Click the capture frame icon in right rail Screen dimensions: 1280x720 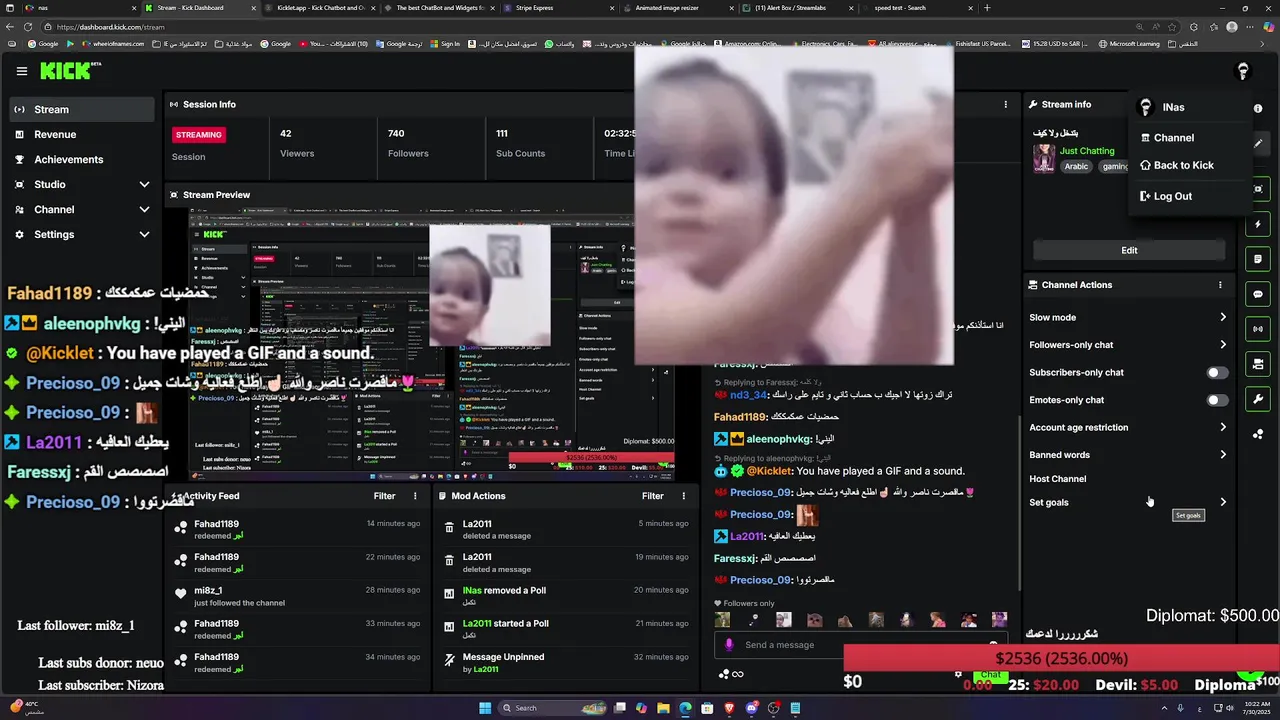1258,189
